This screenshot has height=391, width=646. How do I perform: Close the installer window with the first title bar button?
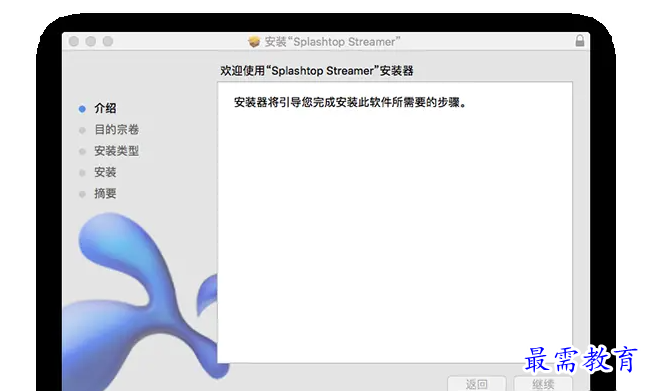coord(74,41)
